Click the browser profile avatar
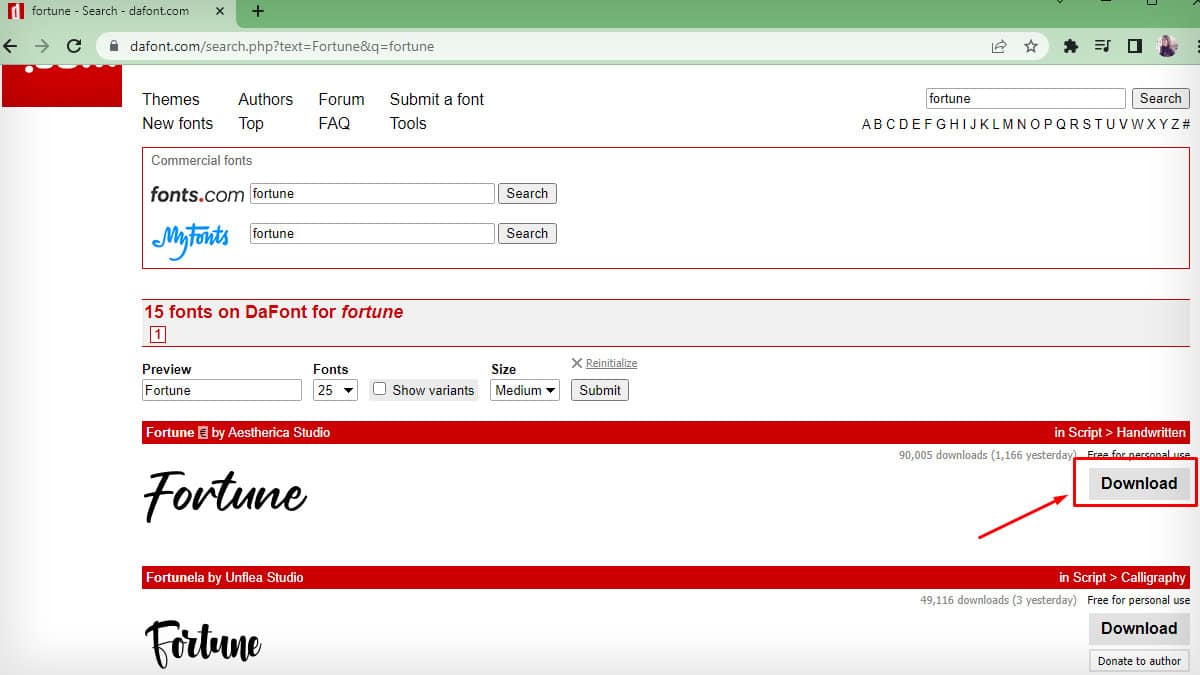 point(1168,46)
